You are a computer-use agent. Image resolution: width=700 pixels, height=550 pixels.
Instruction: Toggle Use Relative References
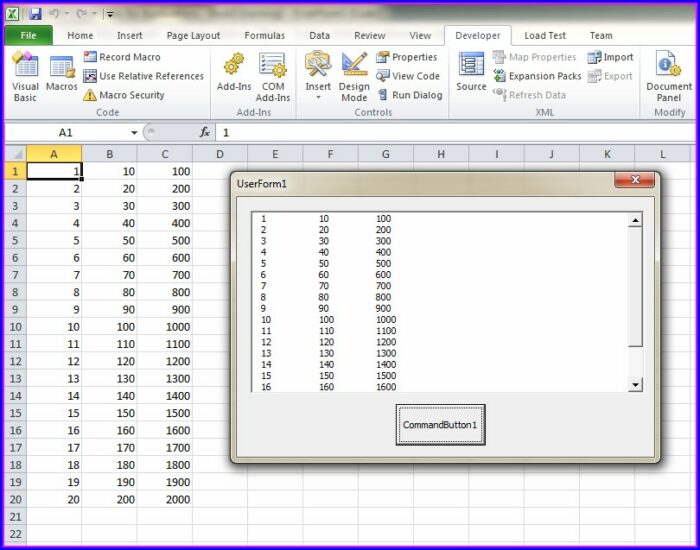[x=143, y=76]
